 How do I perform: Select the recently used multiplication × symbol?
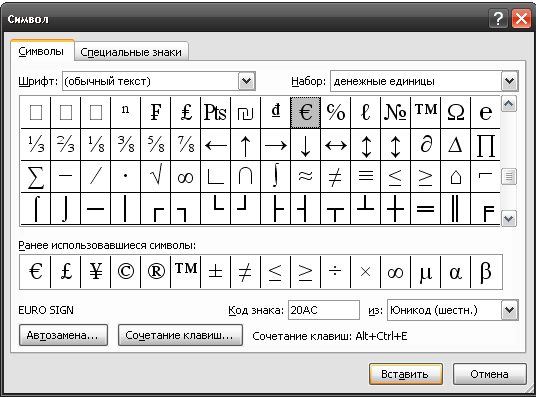(x=365, y=272)
